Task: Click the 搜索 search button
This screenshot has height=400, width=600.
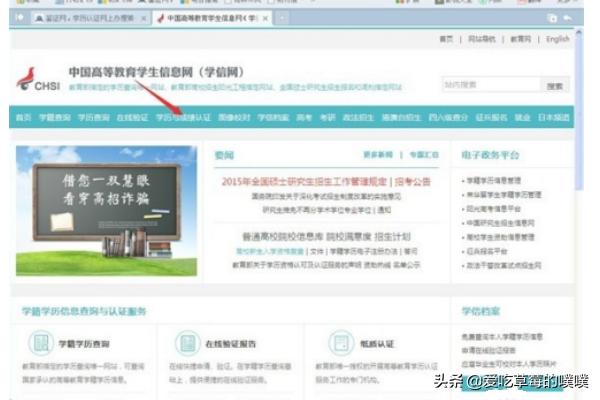Action: pyautogui.click(x=554, y=86)
